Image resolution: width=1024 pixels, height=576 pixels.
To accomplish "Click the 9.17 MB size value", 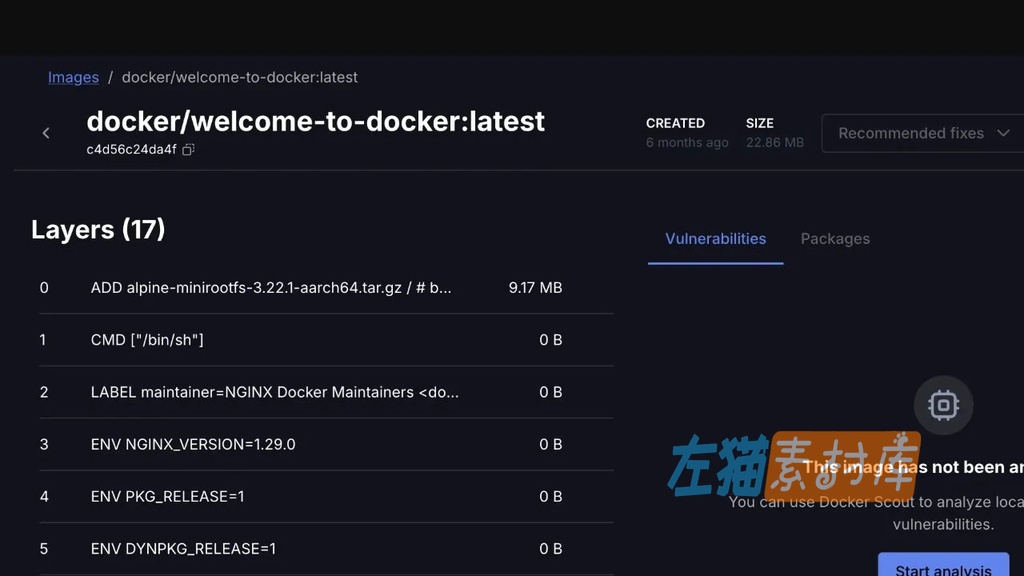I will 535,288.
